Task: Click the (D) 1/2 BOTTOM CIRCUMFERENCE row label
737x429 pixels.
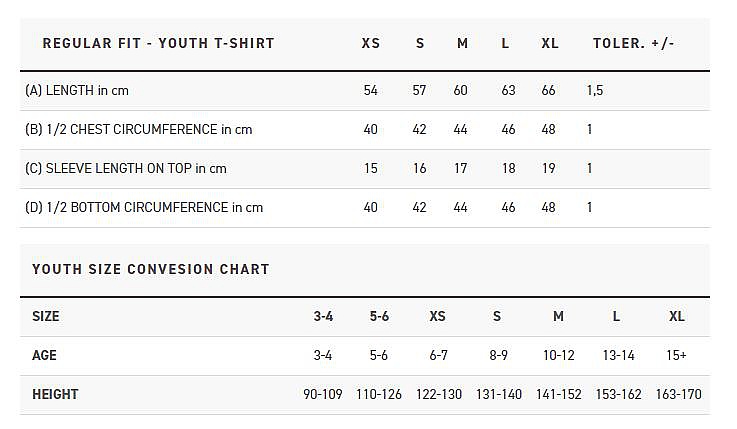Action: (x=144, y=208)
